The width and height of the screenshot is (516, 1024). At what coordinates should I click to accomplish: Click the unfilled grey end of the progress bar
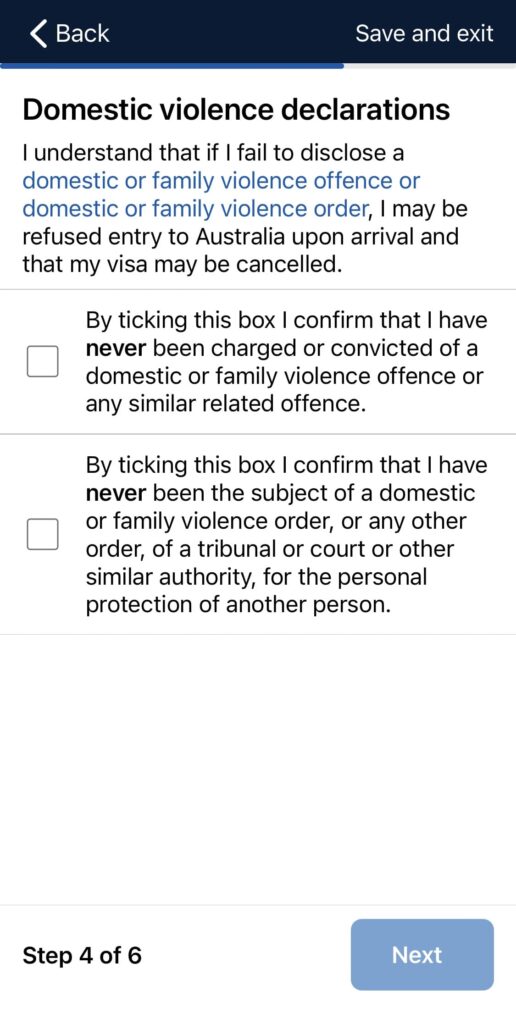pyautogui.click(x=430, y=65)
